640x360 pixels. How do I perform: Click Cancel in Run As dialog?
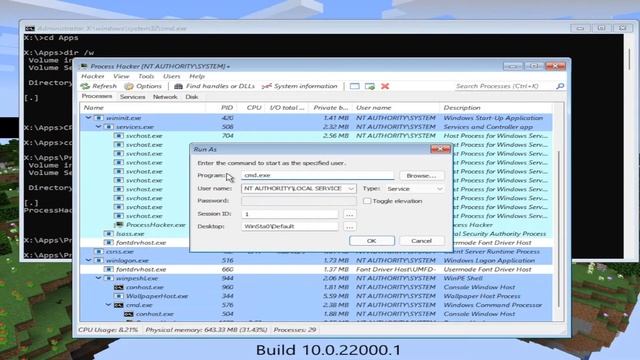click(421, 241)
